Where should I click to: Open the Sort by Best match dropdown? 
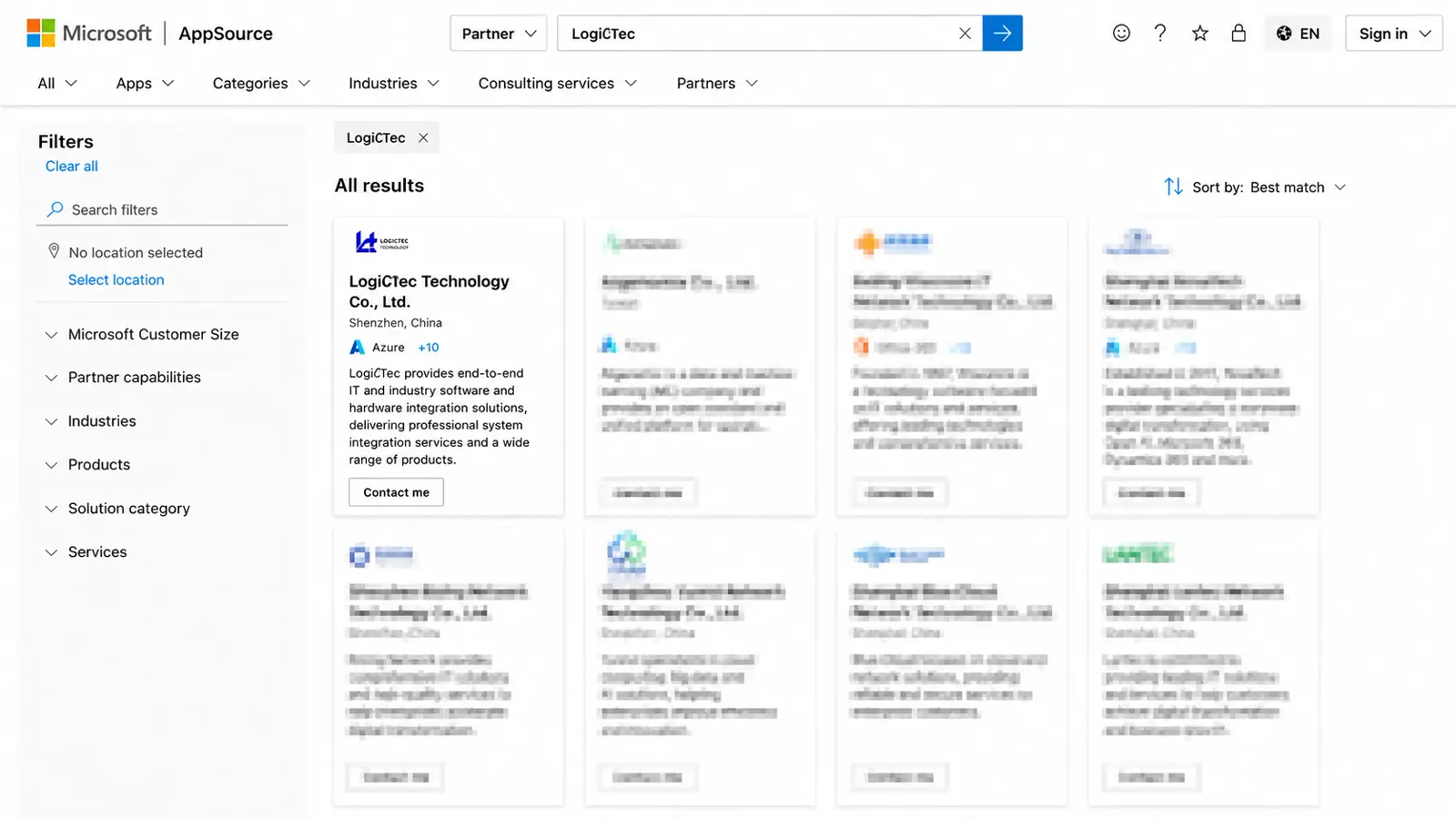click(1269, 187)
